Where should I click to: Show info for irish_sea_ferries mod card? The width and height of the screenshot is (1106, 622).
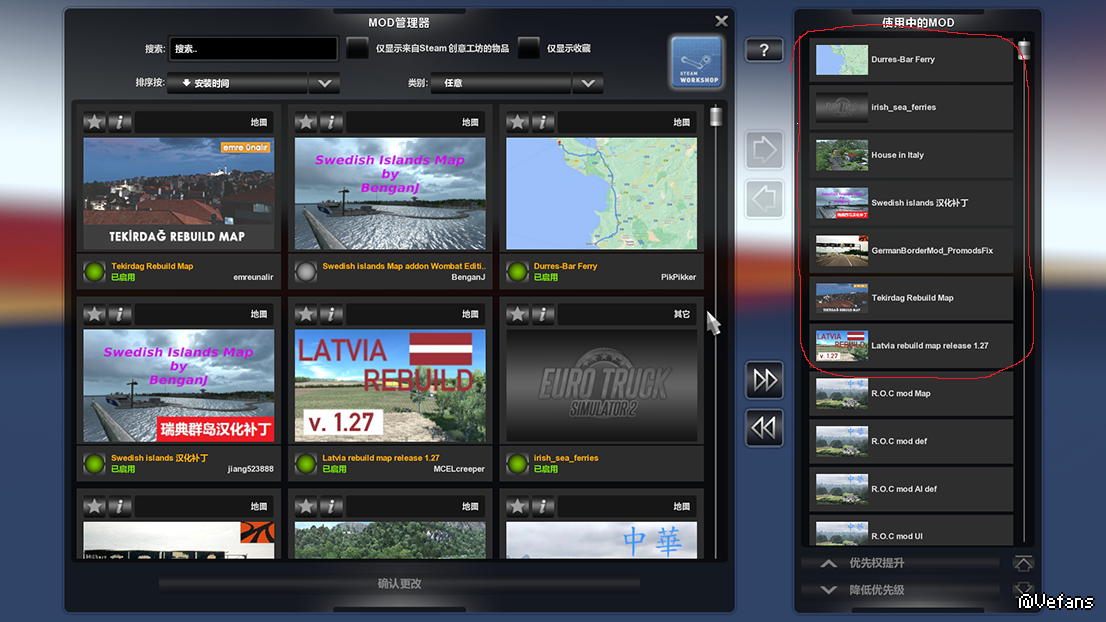coord(542,314)
